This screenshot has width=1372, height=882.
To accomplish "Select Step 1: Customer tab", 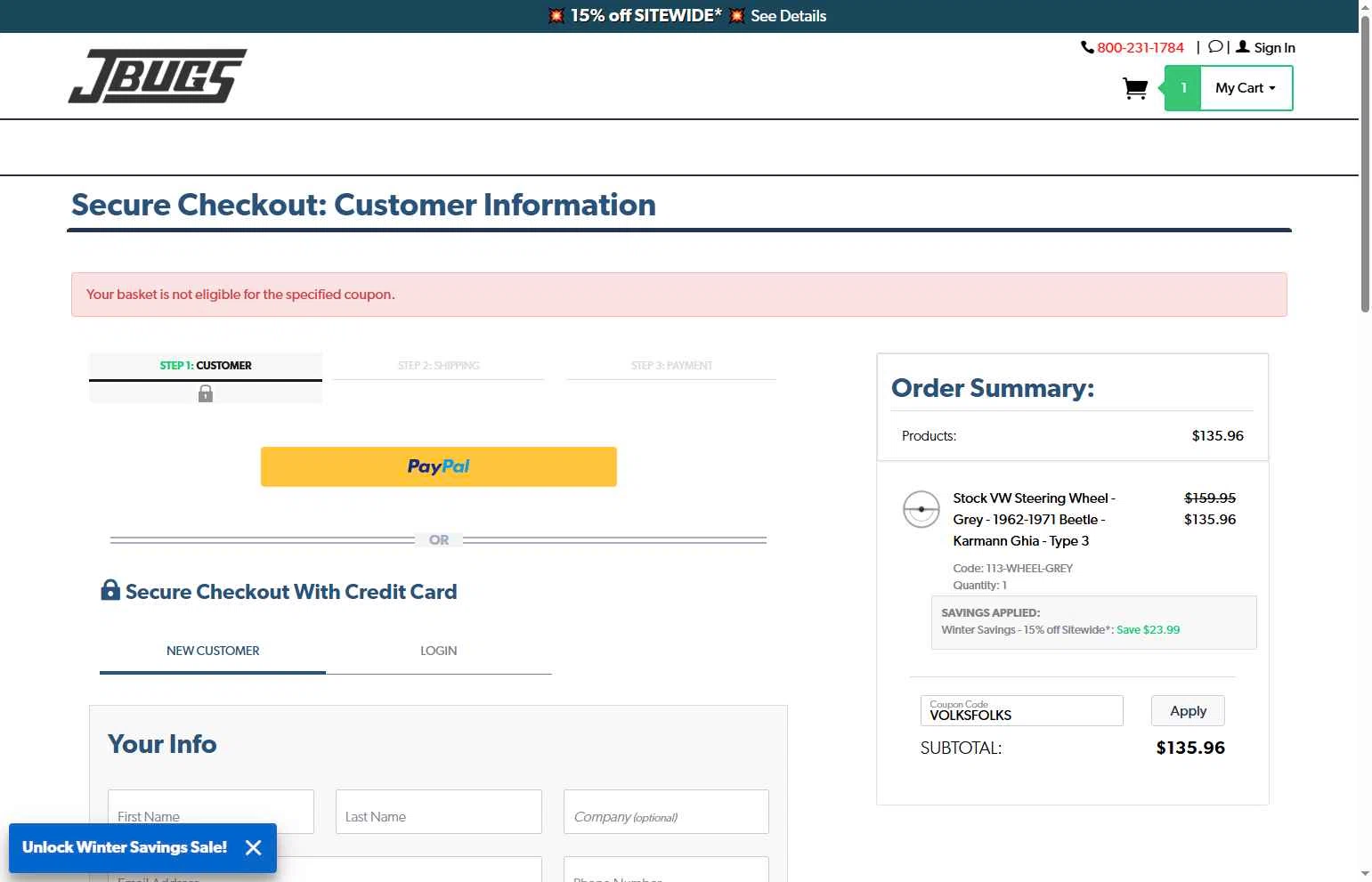I will [206, 366].
